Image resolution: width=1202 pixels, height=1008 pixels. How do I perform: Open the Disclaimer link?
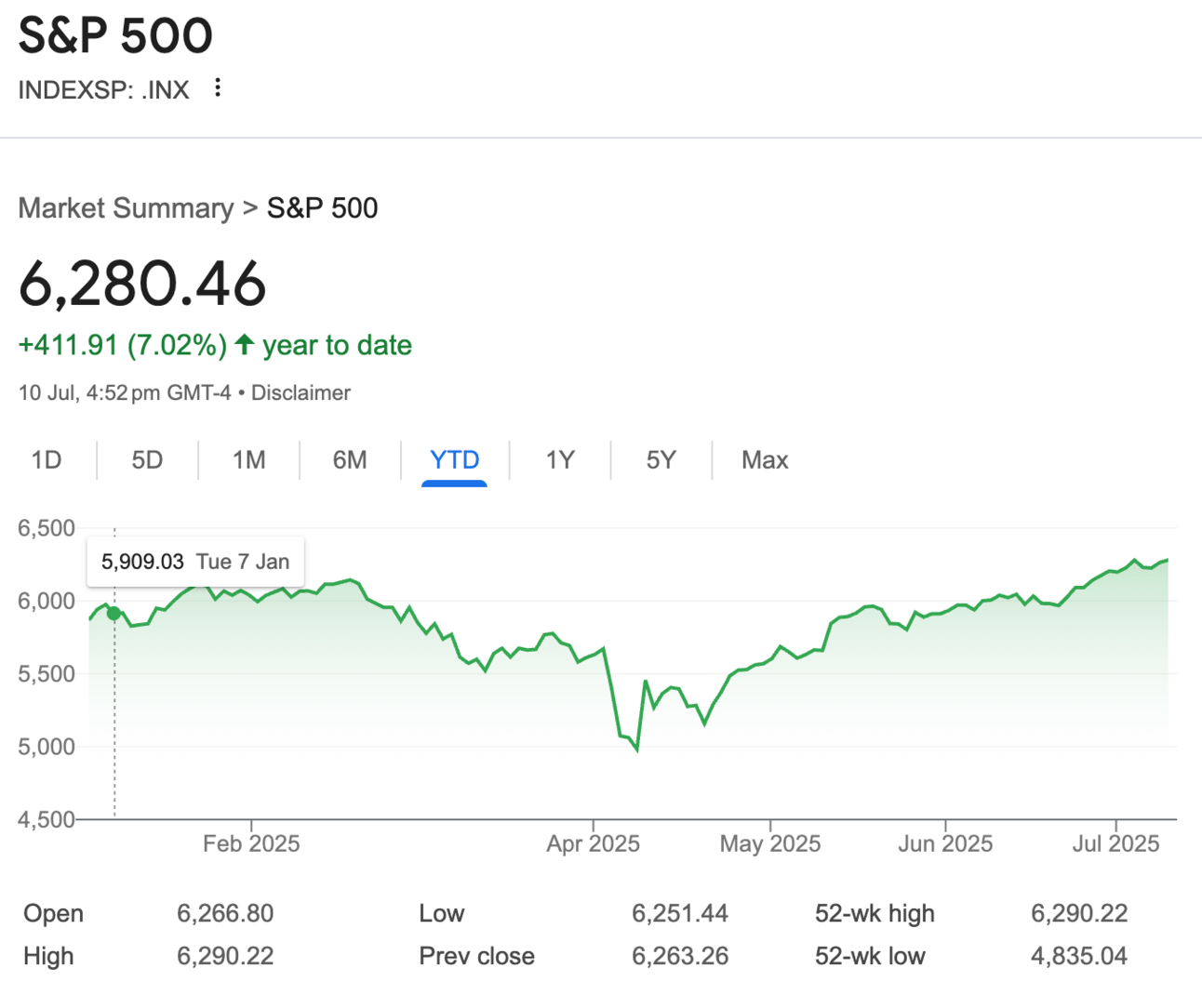tap(300, 392)
